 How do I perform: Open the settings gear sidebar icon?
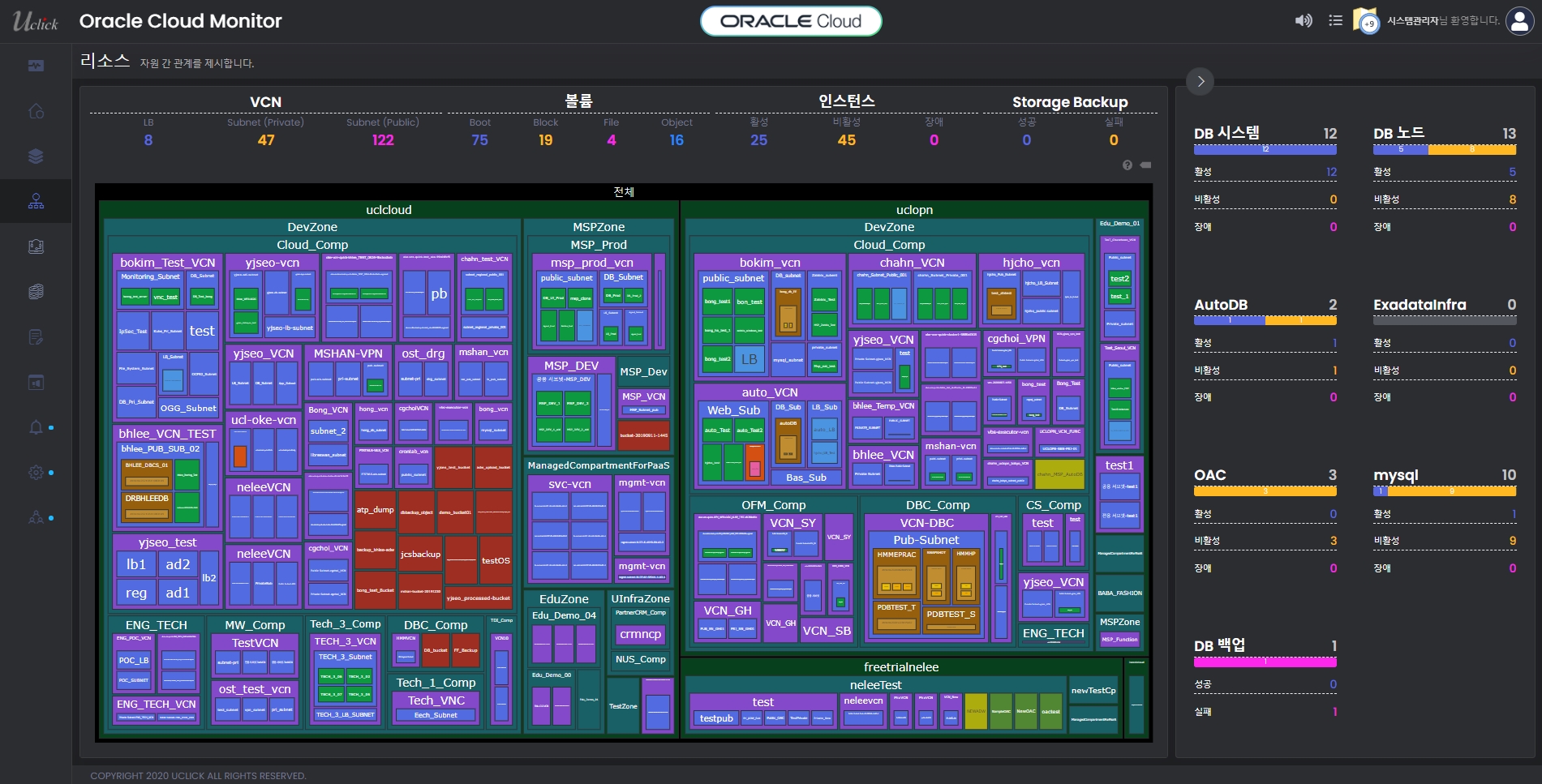(36, 472)
